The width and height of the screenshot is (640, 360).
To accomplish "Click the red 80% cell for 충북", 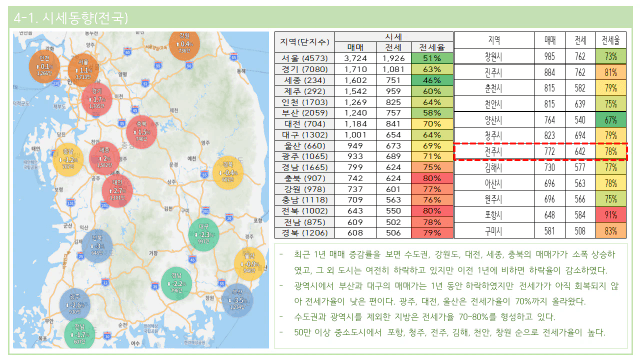I will pos(432,178).
